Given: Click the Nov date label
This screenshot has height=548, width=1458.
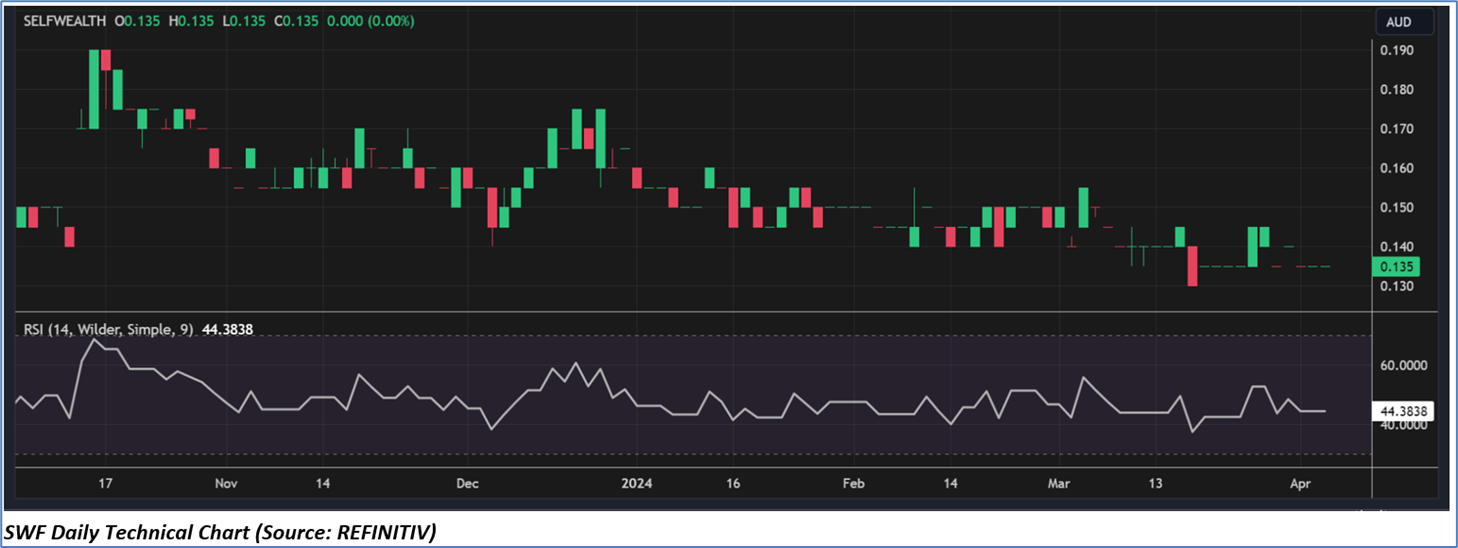Looking at the screenshot, I should (226, 483).
